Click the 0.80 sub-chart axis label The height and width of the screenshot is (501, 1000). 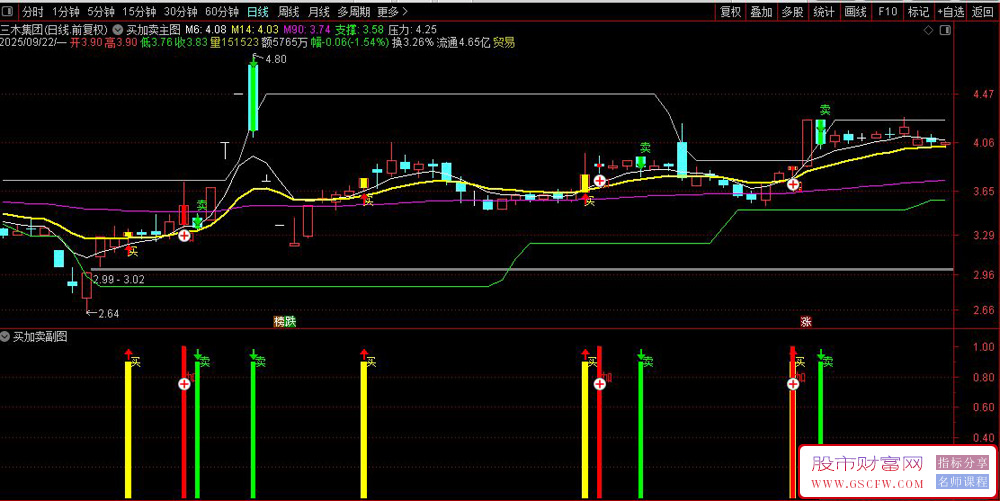pos(981,377)
